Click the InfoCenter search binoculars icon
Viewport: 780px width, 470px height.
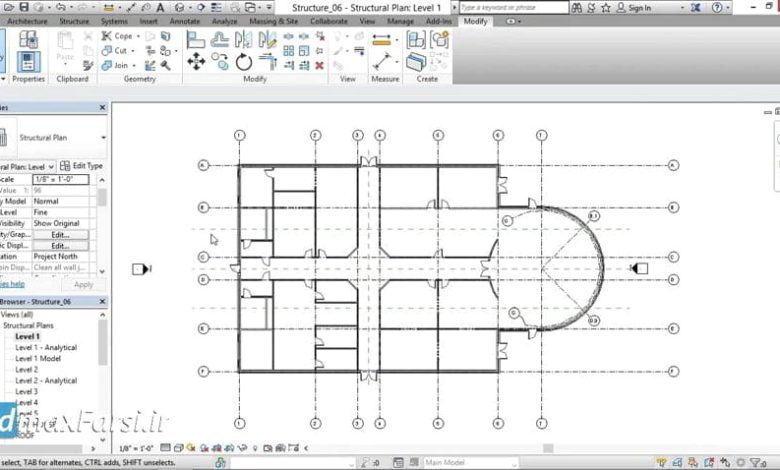(x=577, y=7)
